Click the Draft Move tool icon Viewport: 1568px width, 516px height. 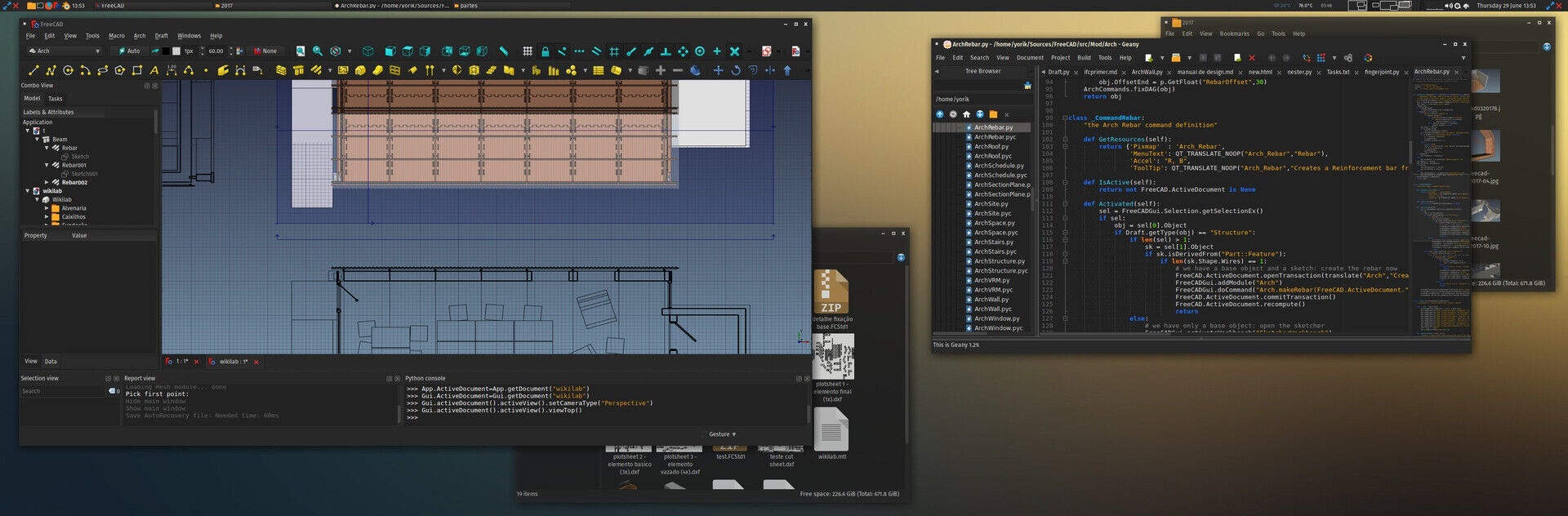[x=718, y=70]
